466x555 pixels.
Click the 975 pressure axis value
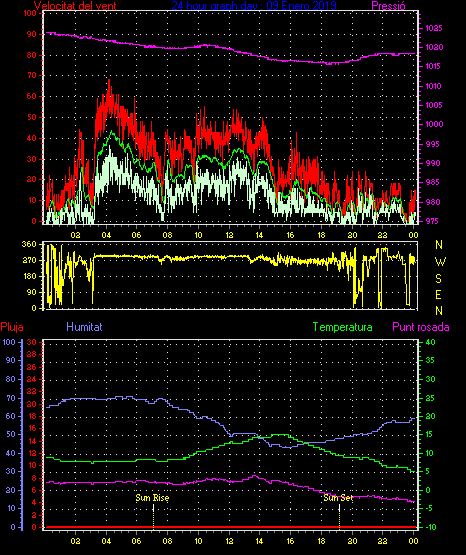(433, 221)
